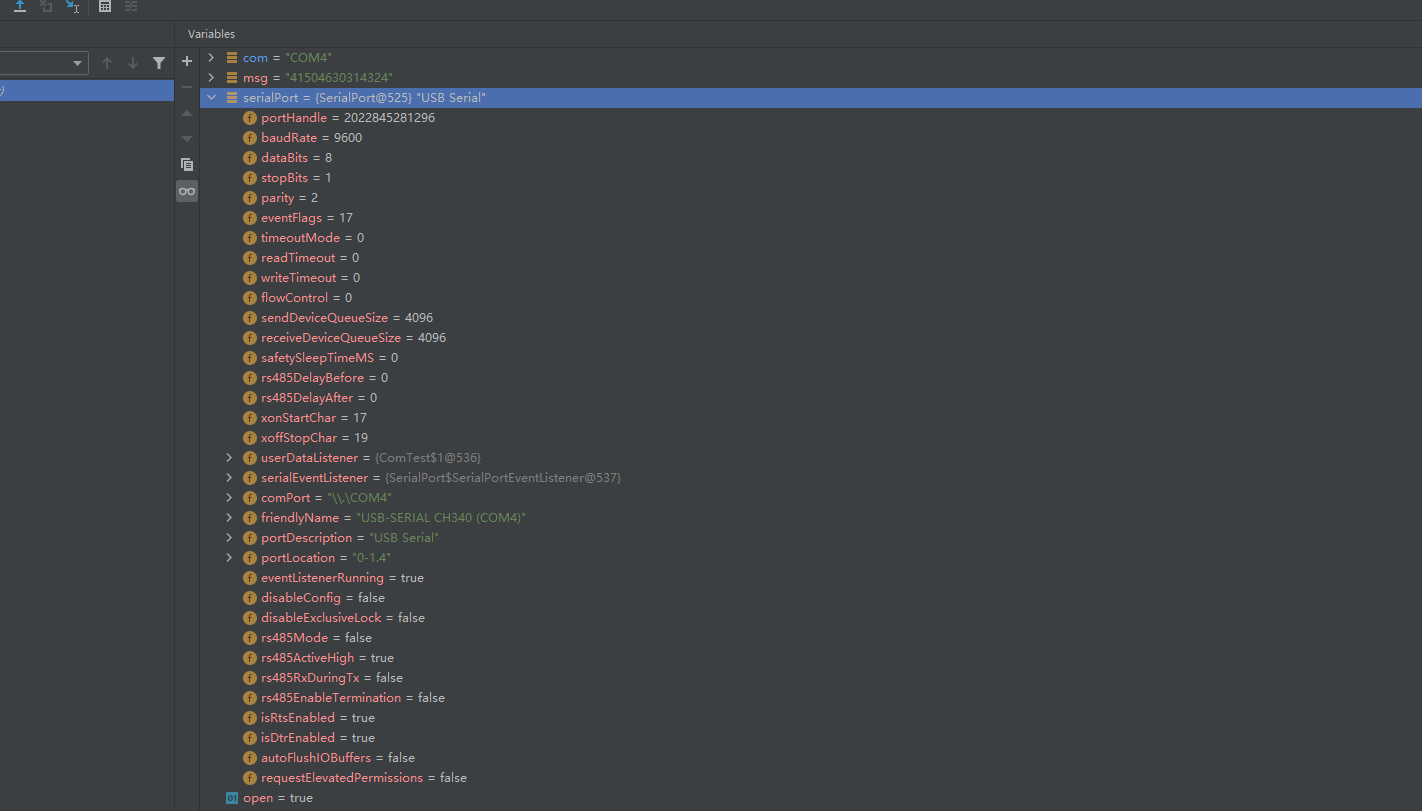Screen dimensions: 1422x811
Task: Expand the msg variable node
Action: (x=211, y=77)
